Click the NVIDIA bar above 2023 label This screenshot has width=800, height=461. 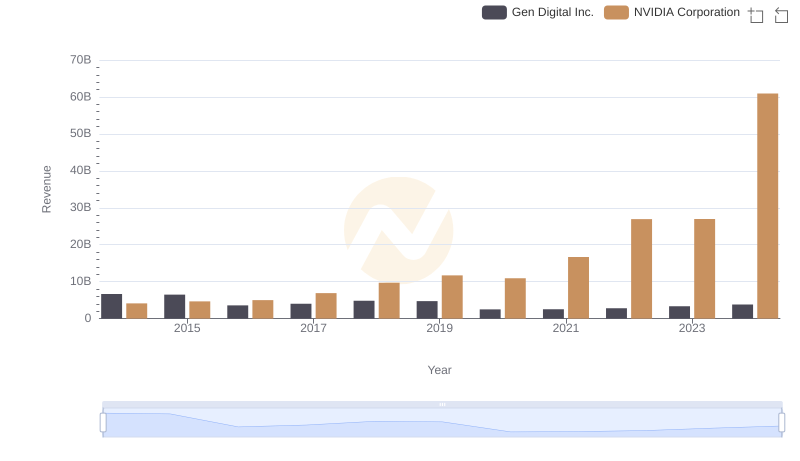click(704, 269)
